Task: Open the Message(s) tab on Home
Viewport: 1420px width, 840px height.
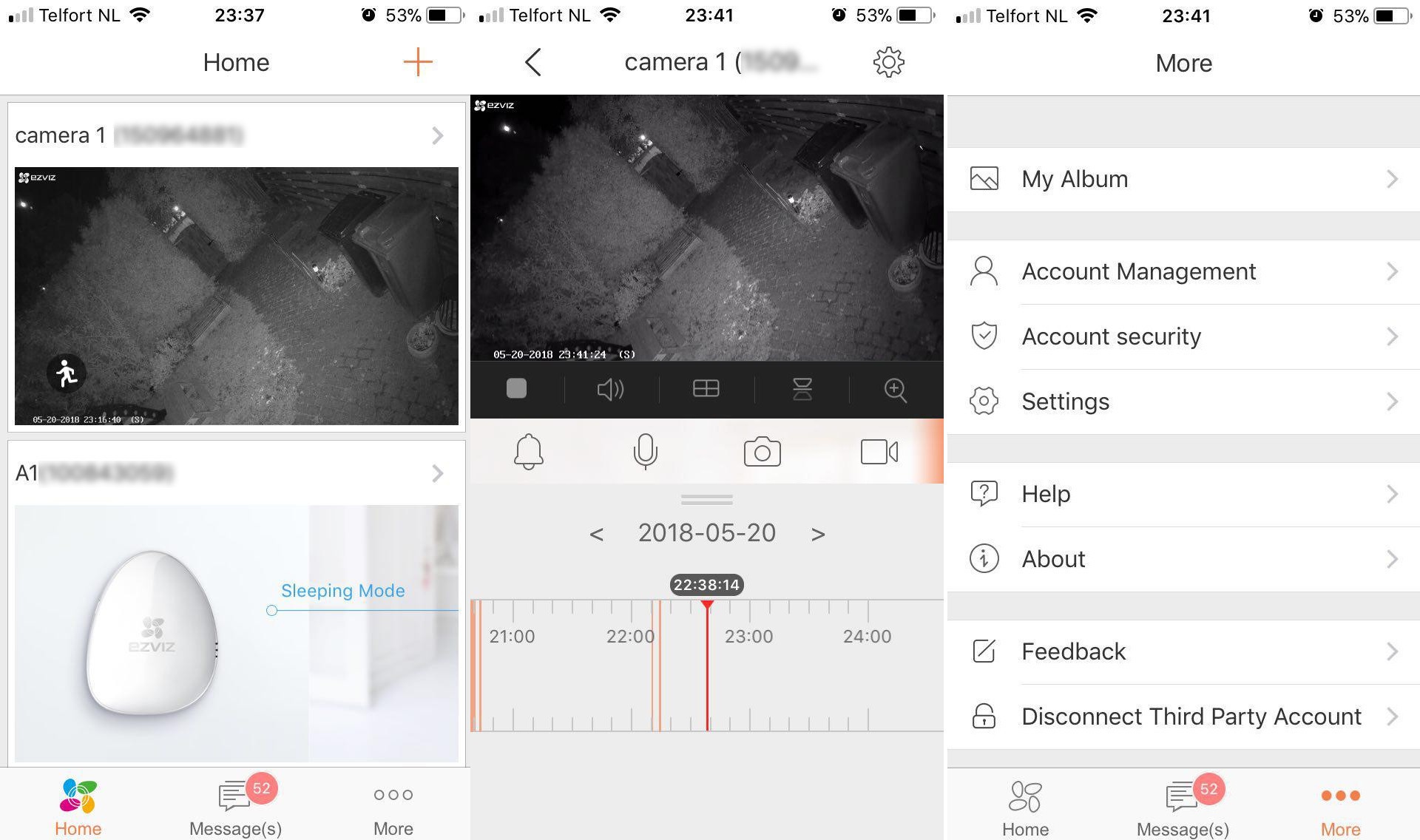Action: coord(235,807)
